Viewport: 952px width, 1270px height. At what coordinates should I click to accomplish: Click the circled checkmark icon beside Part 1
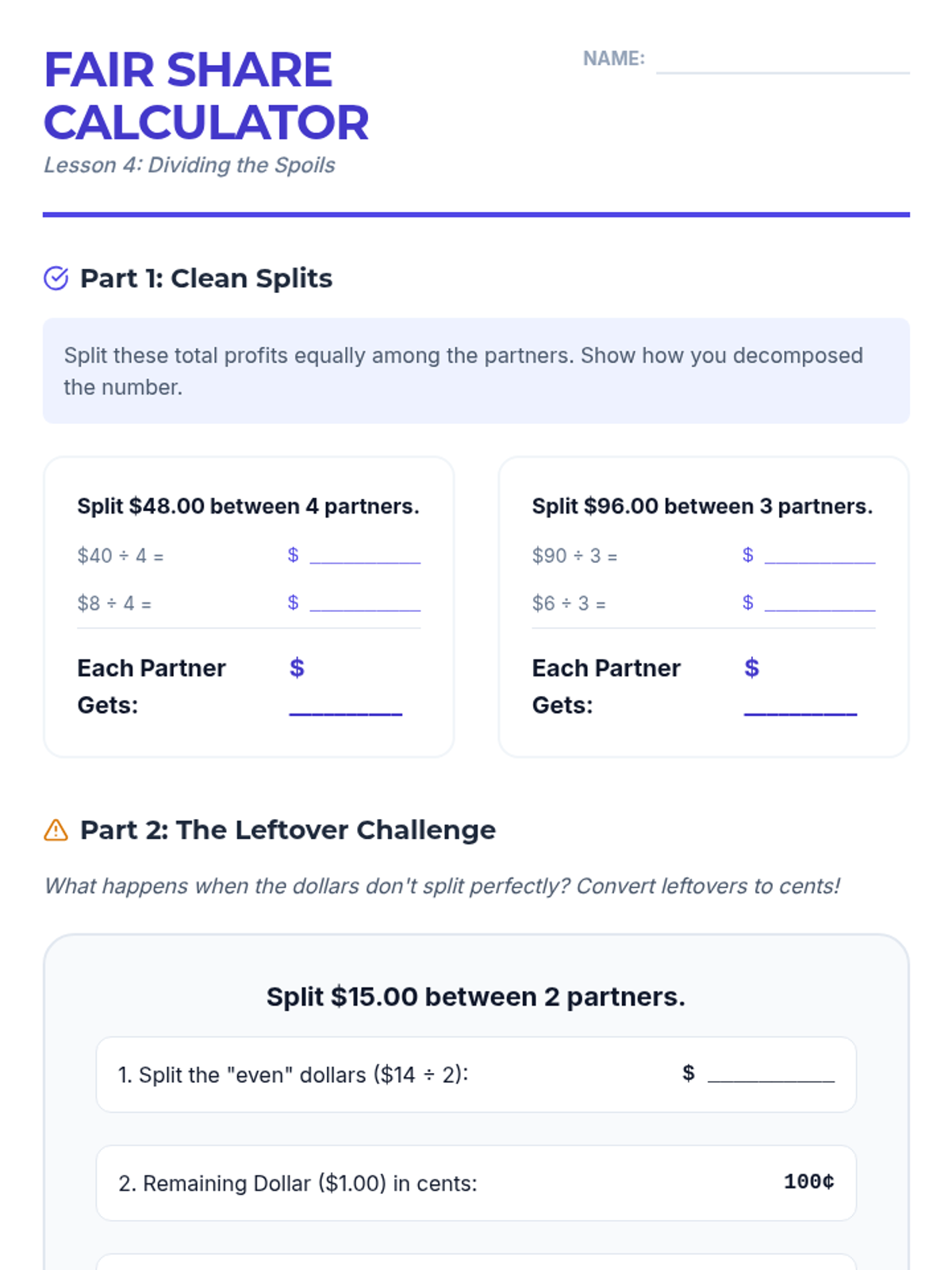coord(56,279)
